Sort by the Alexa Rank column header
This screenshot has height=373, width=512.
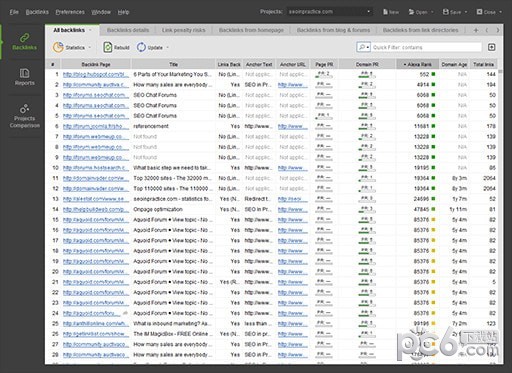tap(417, 64)
